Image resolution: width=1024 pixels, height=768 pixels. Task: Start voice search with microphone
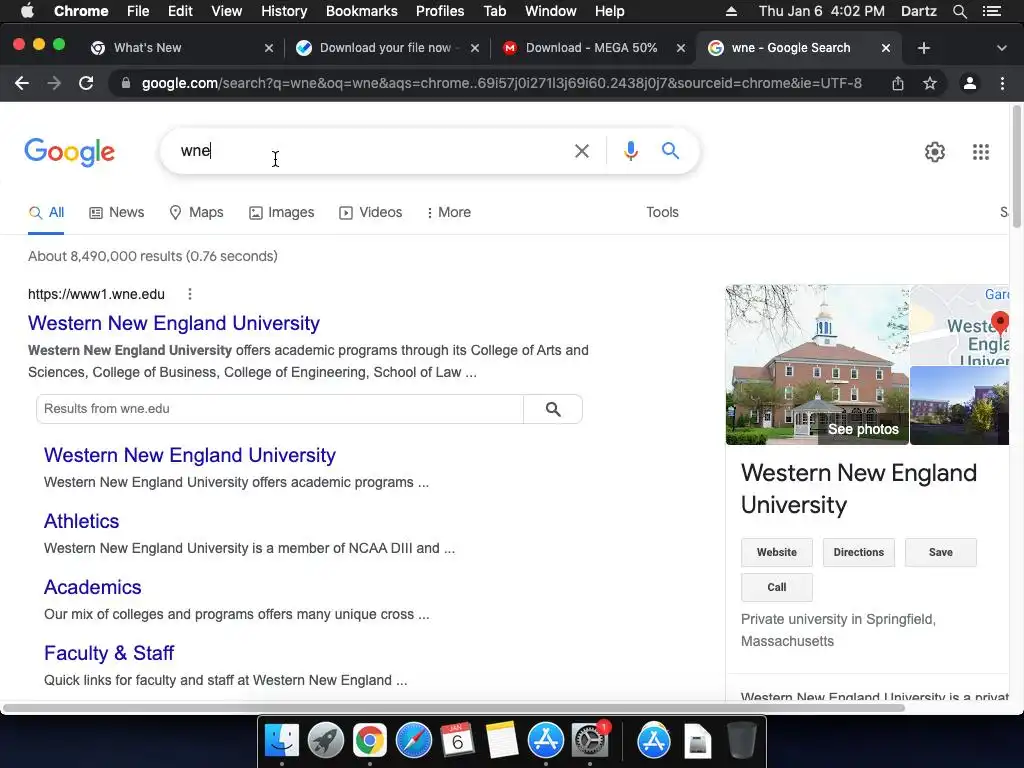point(630,151)
